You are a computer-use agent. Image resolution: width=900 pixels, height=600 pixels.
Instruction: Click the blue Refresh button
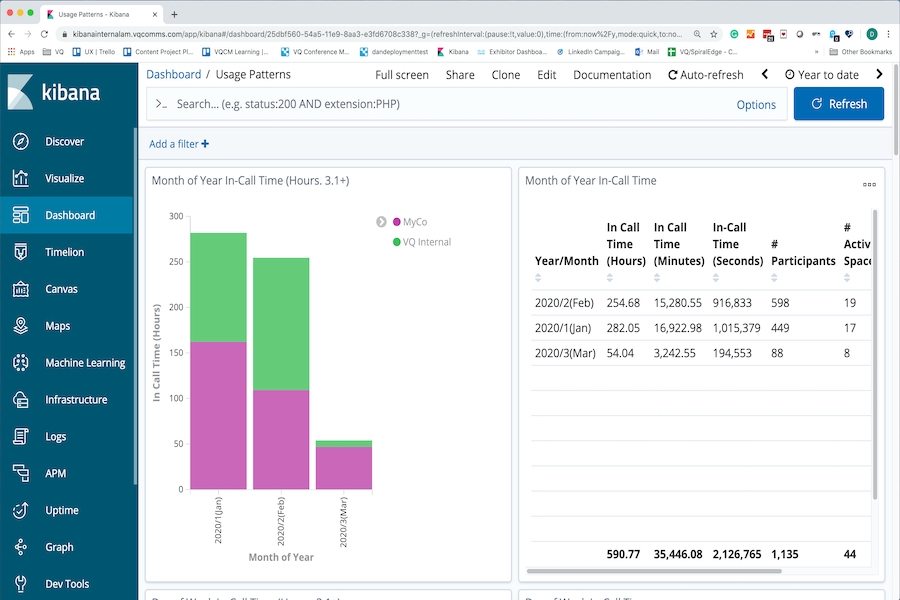[x=839, y=104]
